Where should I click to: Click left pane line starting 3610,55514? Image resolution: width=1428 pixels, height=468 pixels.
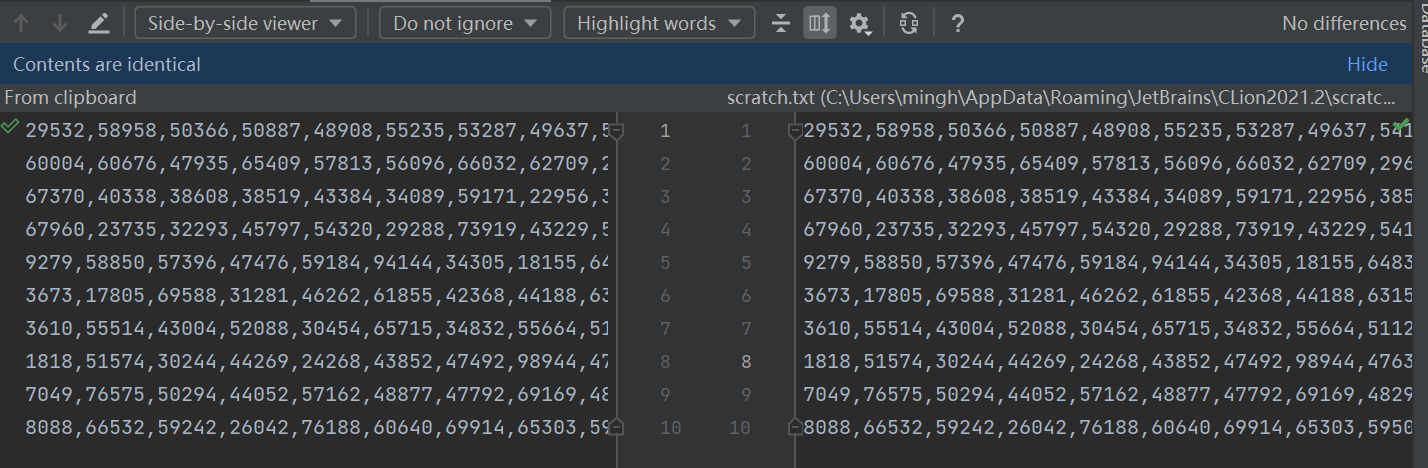click(x=317, y=329)
